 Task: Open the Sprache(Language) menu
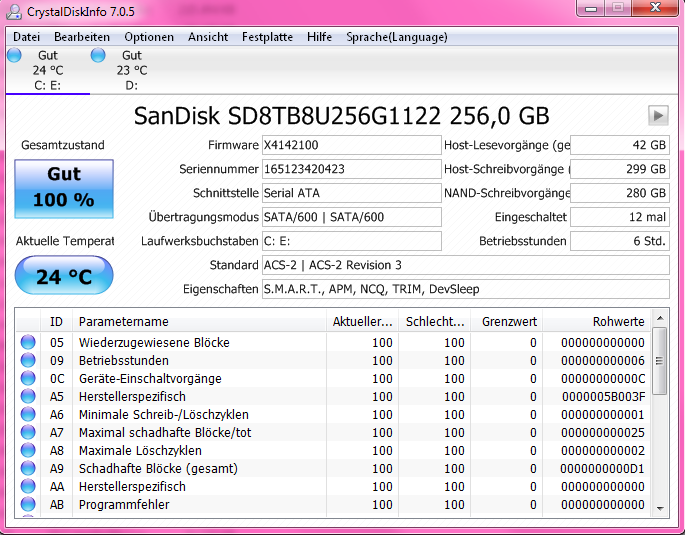point(397,37)
